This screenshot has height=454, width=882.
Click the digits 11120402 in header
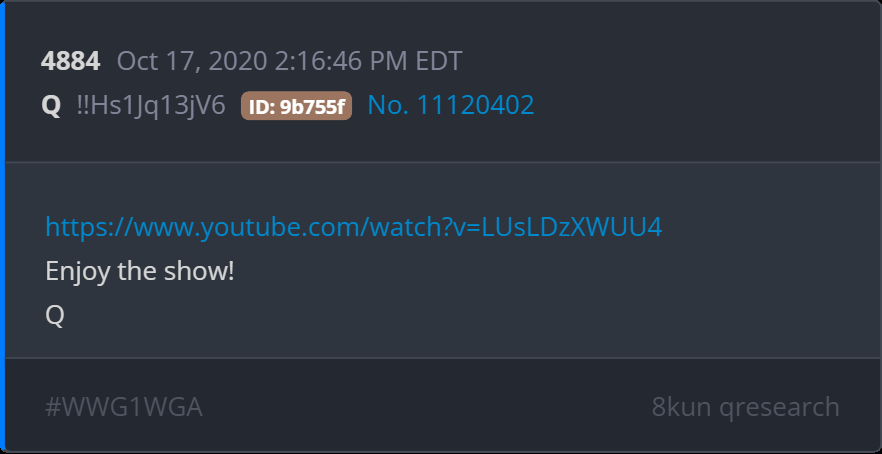tap(475, 105)
